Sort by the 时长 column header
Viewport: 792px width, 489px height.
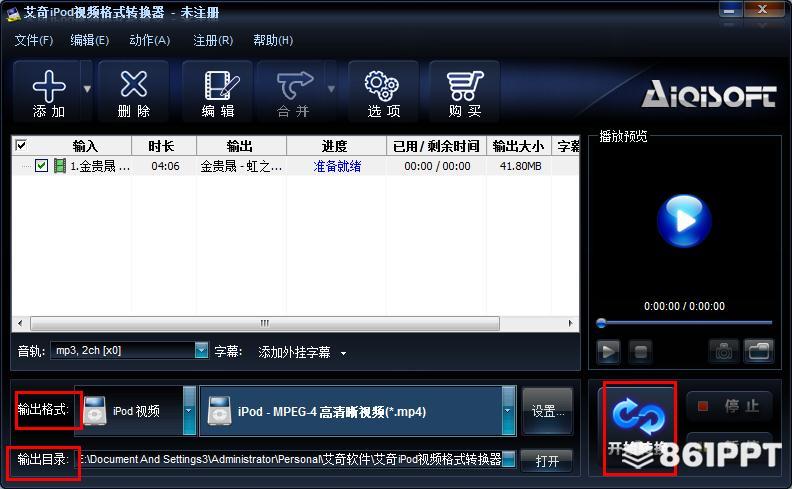164,146
